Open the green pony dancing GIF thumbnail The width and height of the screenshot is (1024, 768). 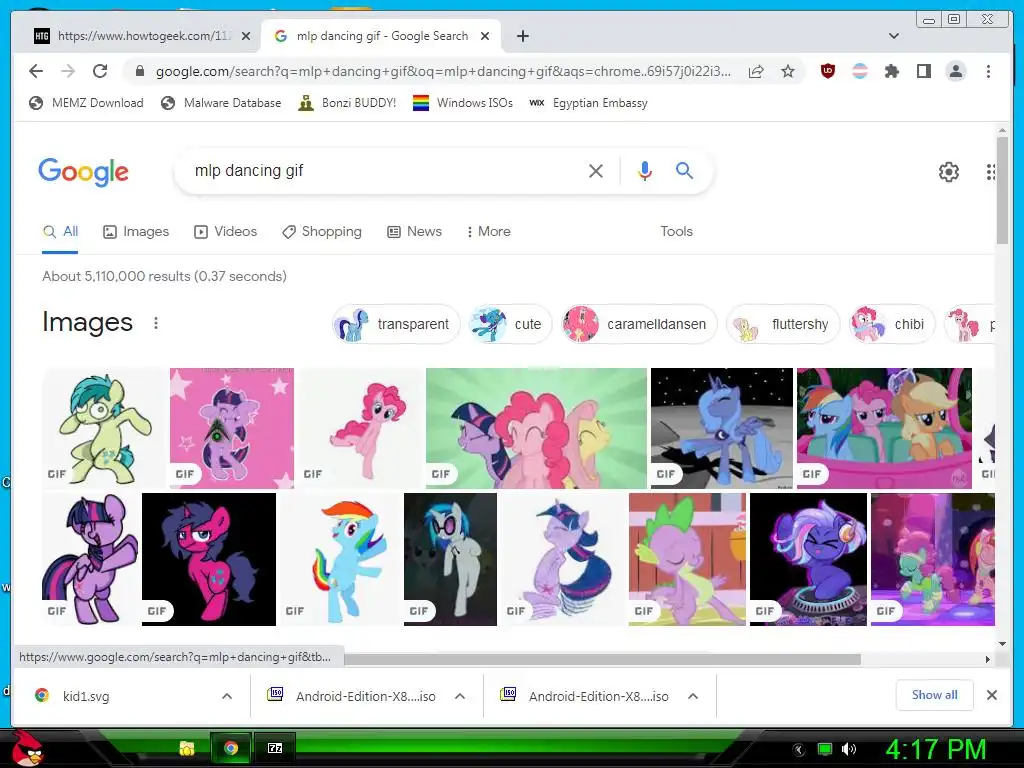click(x=104, y=428)
